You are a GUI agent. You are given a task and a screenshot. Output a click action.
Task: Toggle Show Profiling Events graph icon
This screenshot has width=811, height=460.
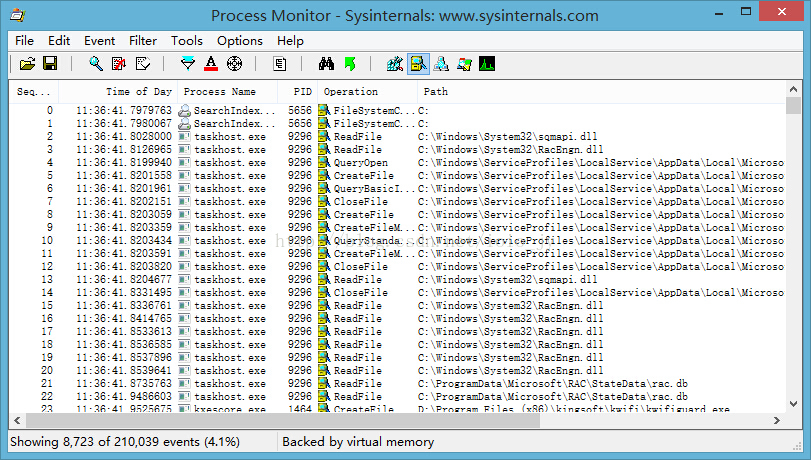pos(487,64)
